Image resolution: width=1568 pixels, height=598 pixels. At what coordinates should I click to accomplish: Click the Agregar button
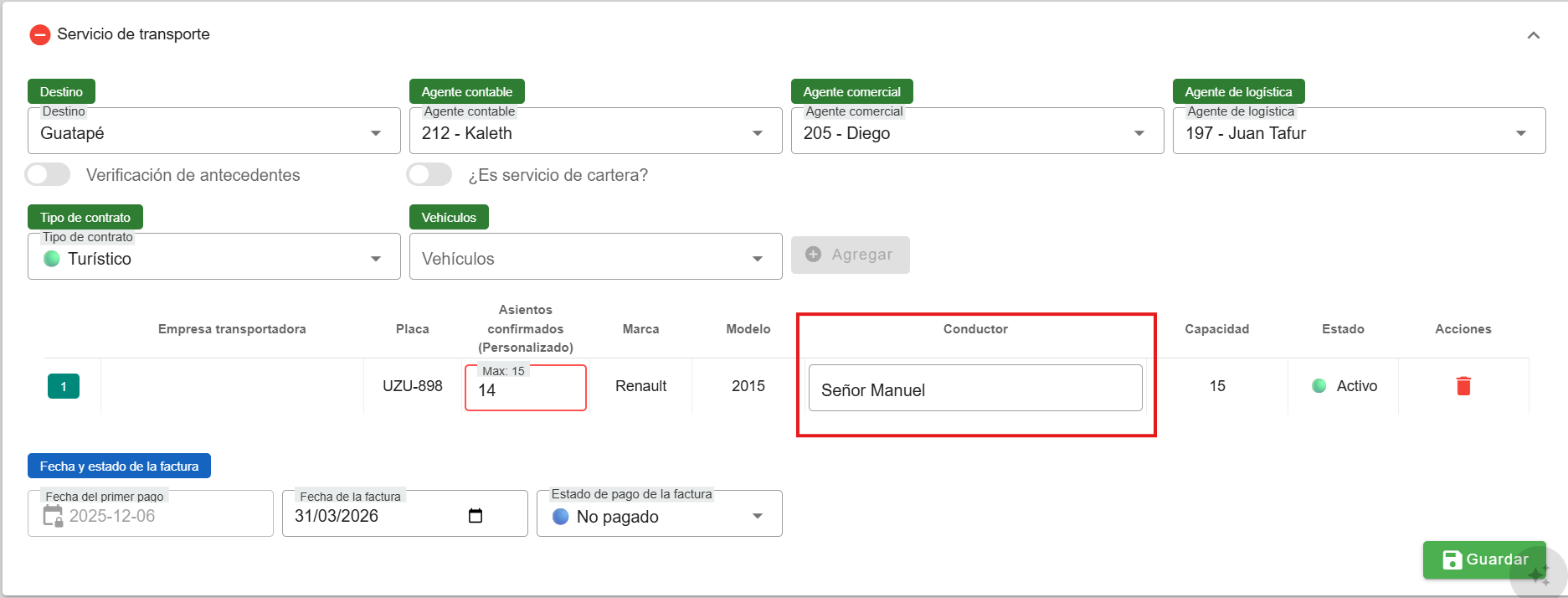[850, 255]
